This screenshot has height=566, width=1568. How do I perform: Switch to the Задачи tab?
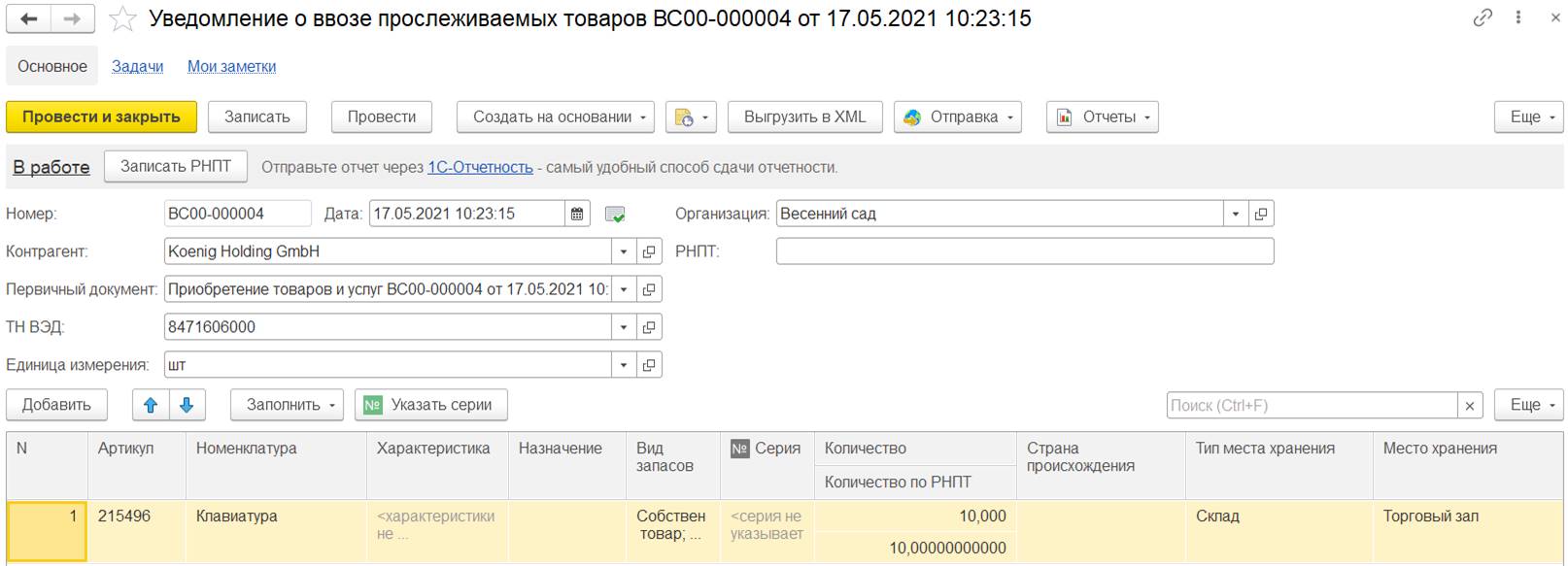click(x=137, y=66)
